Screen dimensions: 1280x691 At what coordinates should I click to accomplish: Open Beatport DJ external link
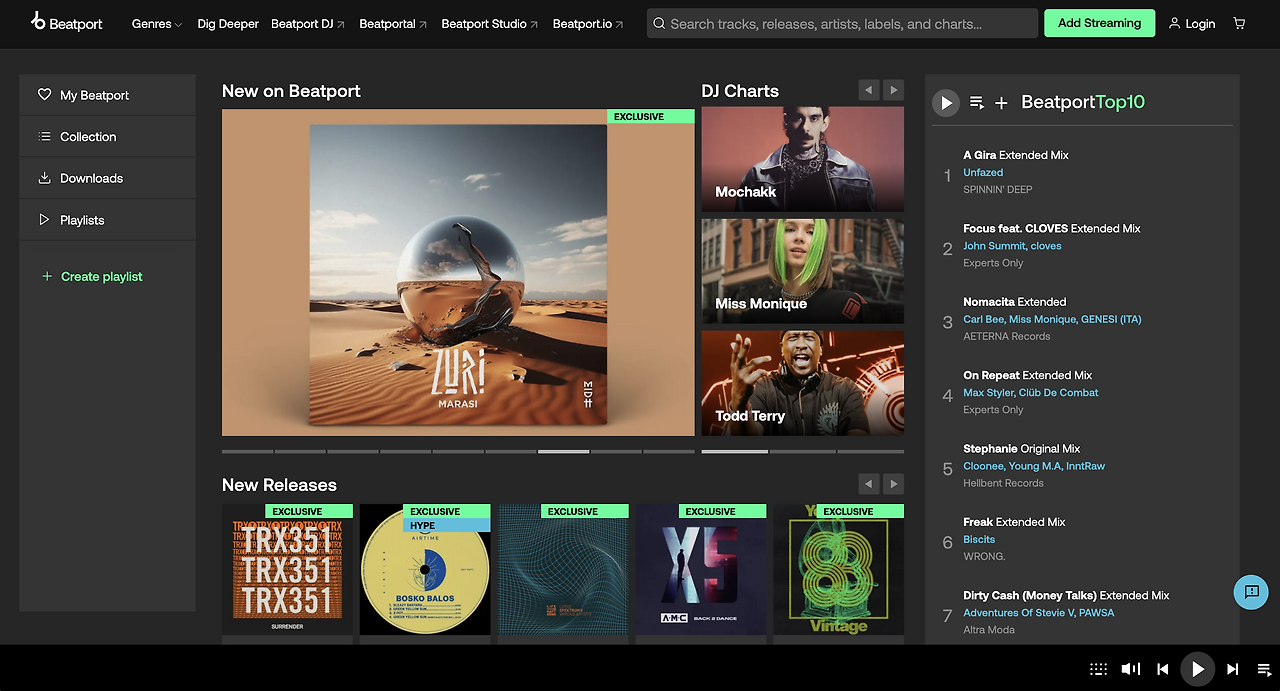pyautogui.click(x=308, y=23)
